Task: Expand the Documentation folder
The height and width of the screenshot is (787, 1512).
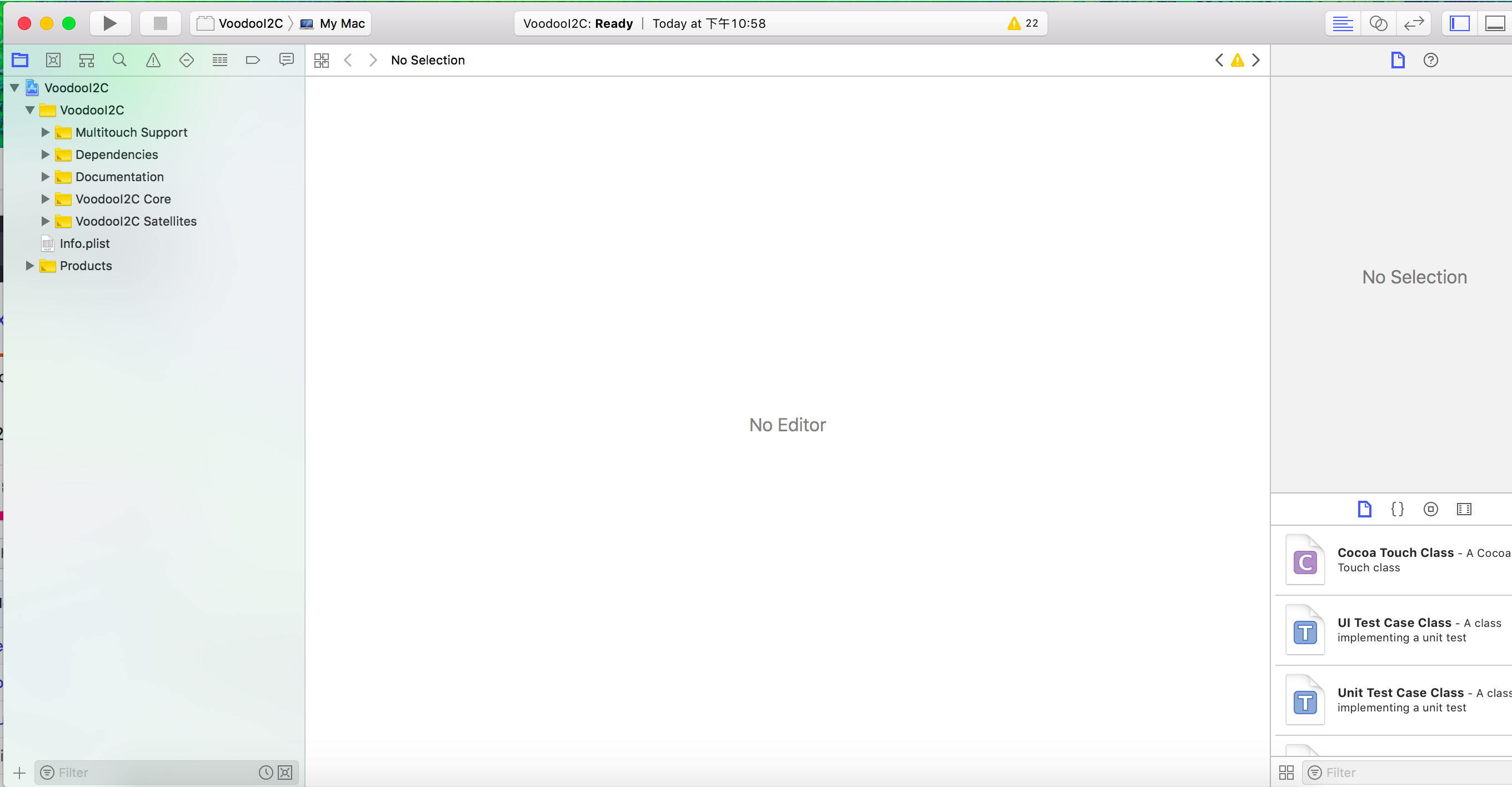Action: click(x=45, y=177)
